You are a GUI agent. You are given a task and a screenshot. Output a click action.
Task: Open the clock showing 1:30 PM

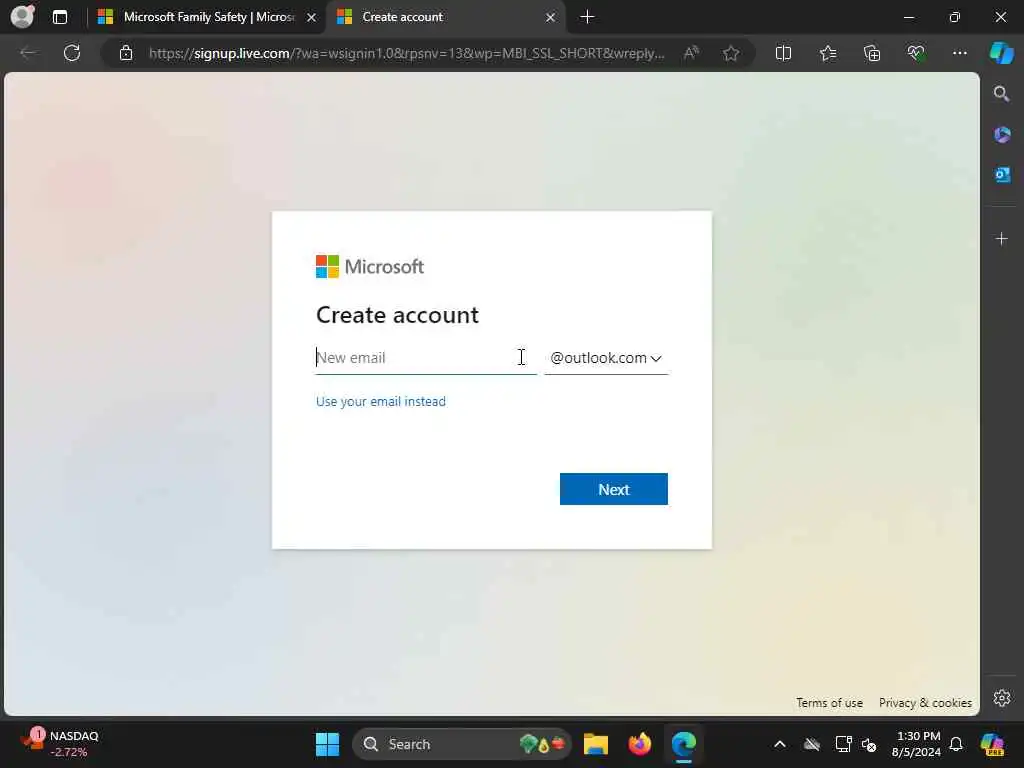tap(916, 744)
